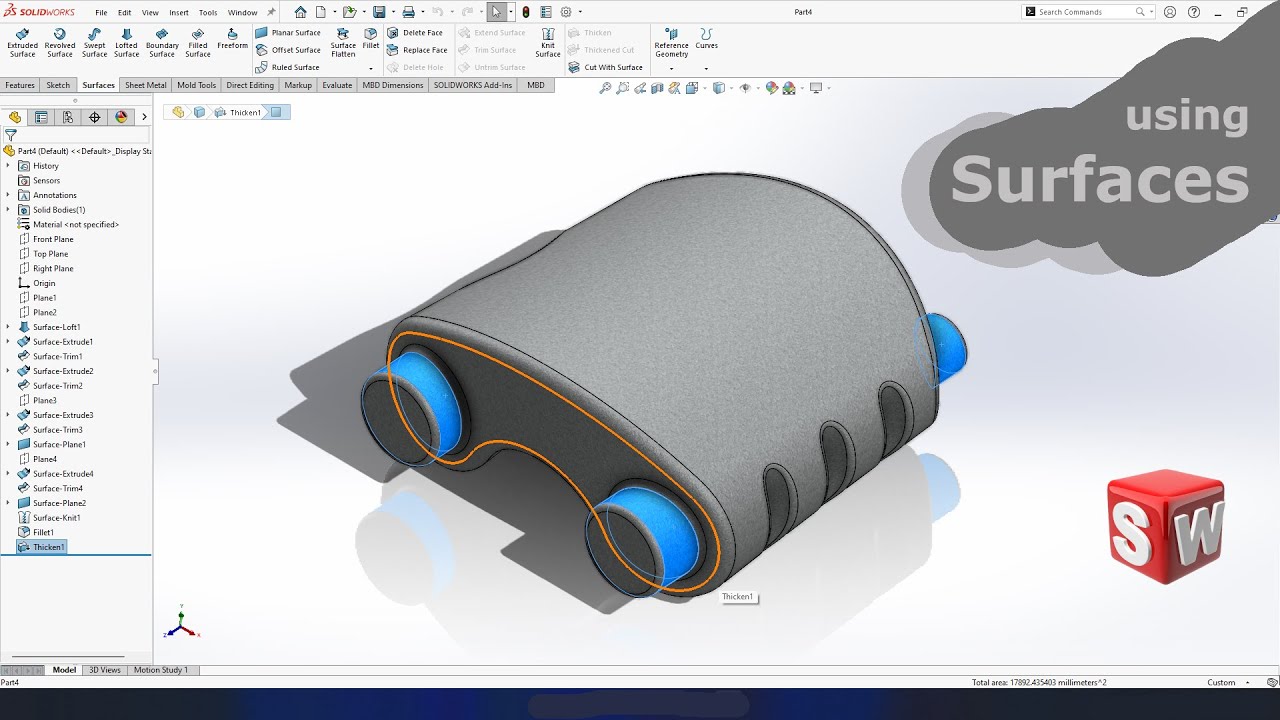
Task: Click Replace Face command
Action: [x=417, y=50]
